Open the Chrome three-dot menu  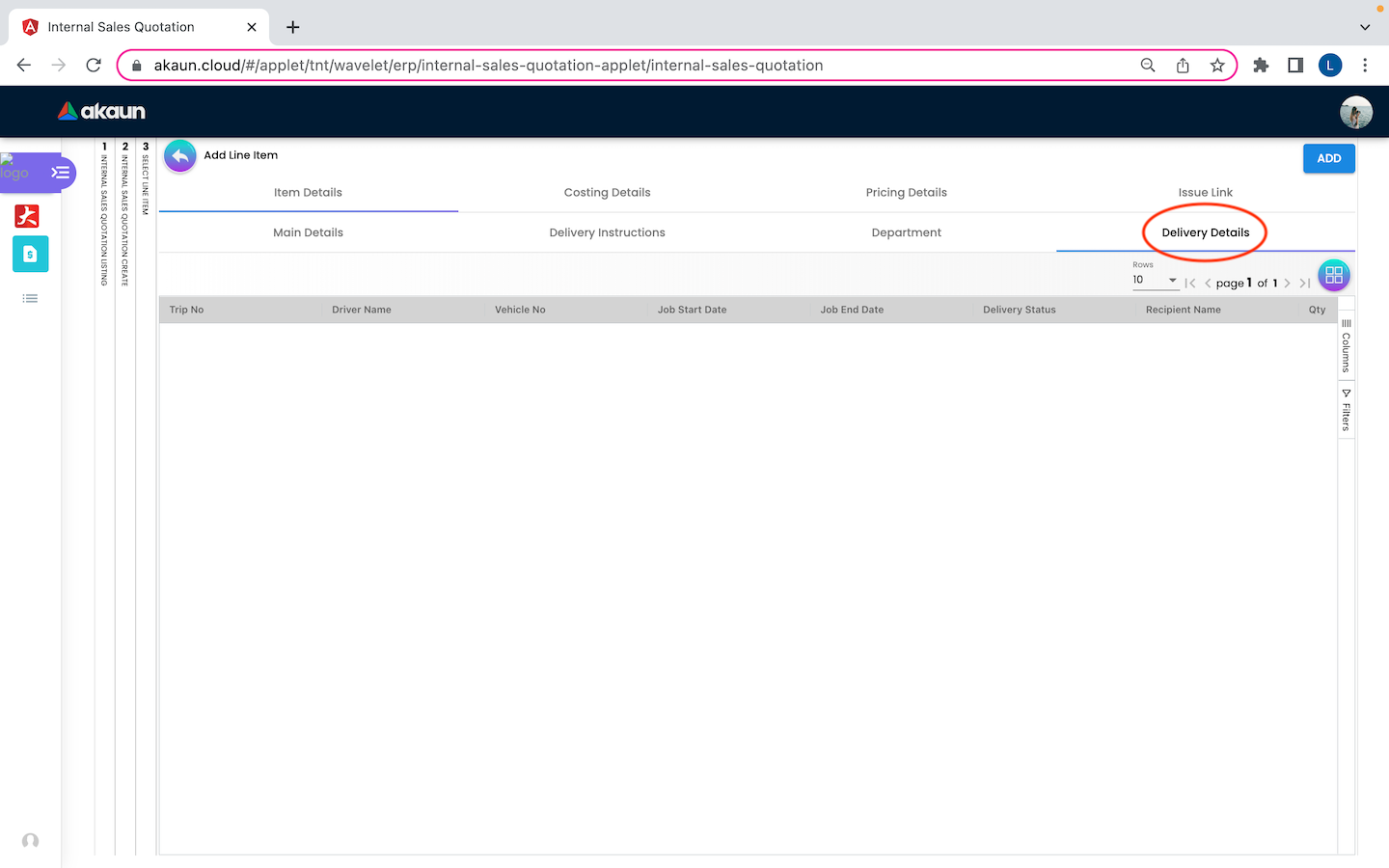point(1365,66)
